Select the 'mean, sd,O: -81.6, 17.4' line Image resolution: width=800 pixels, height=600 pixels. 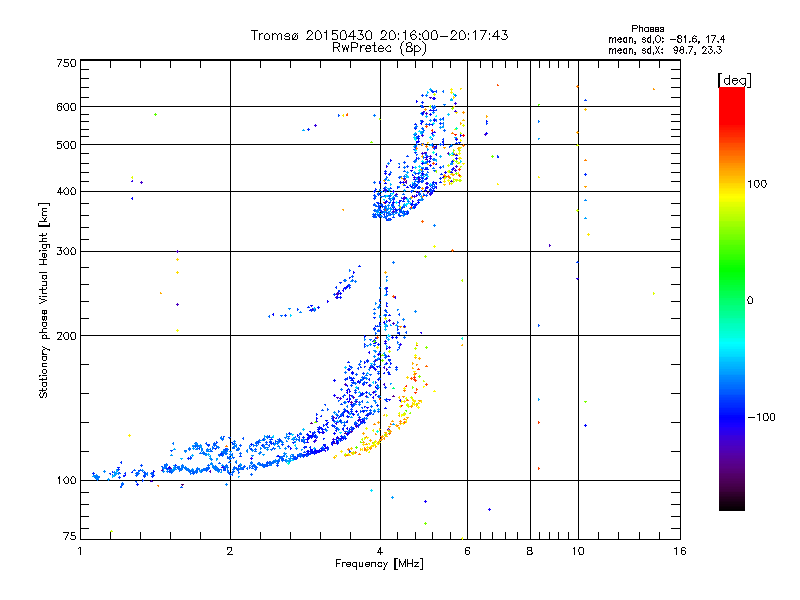(x=666, y=39)
